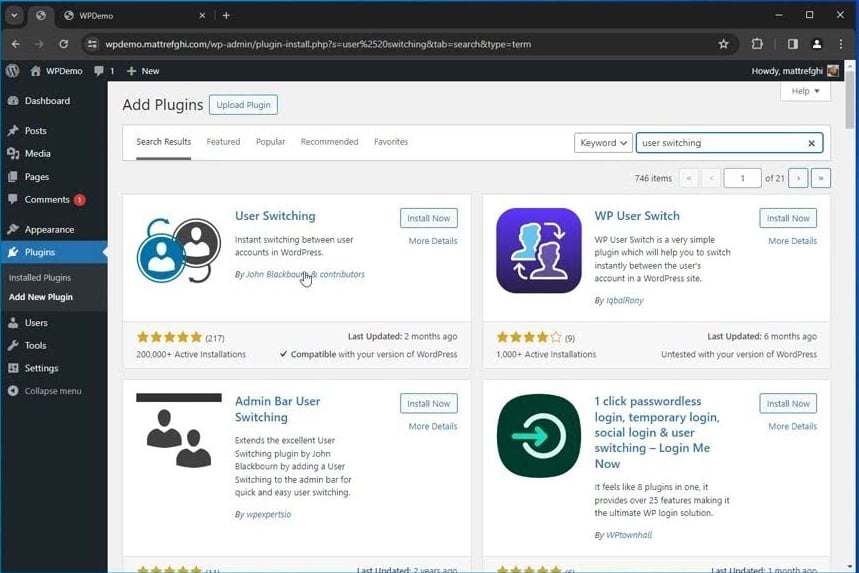The image size is (859, 573).
Task: Clear the plugin search field with X
Action: click(x=811, y=143)
